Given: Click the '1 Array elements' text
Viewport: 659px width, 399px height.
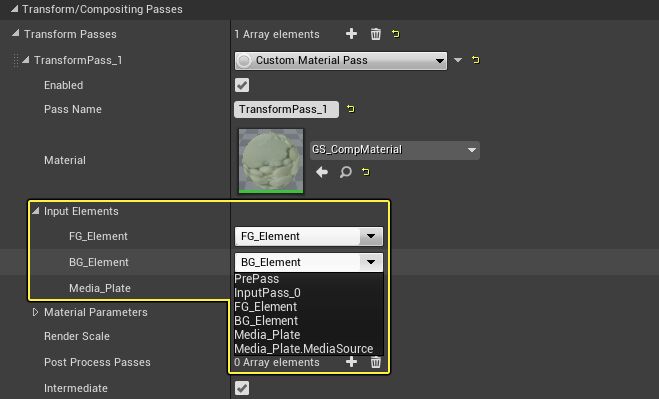Looking at the screenshot, I should pos(277,34).
